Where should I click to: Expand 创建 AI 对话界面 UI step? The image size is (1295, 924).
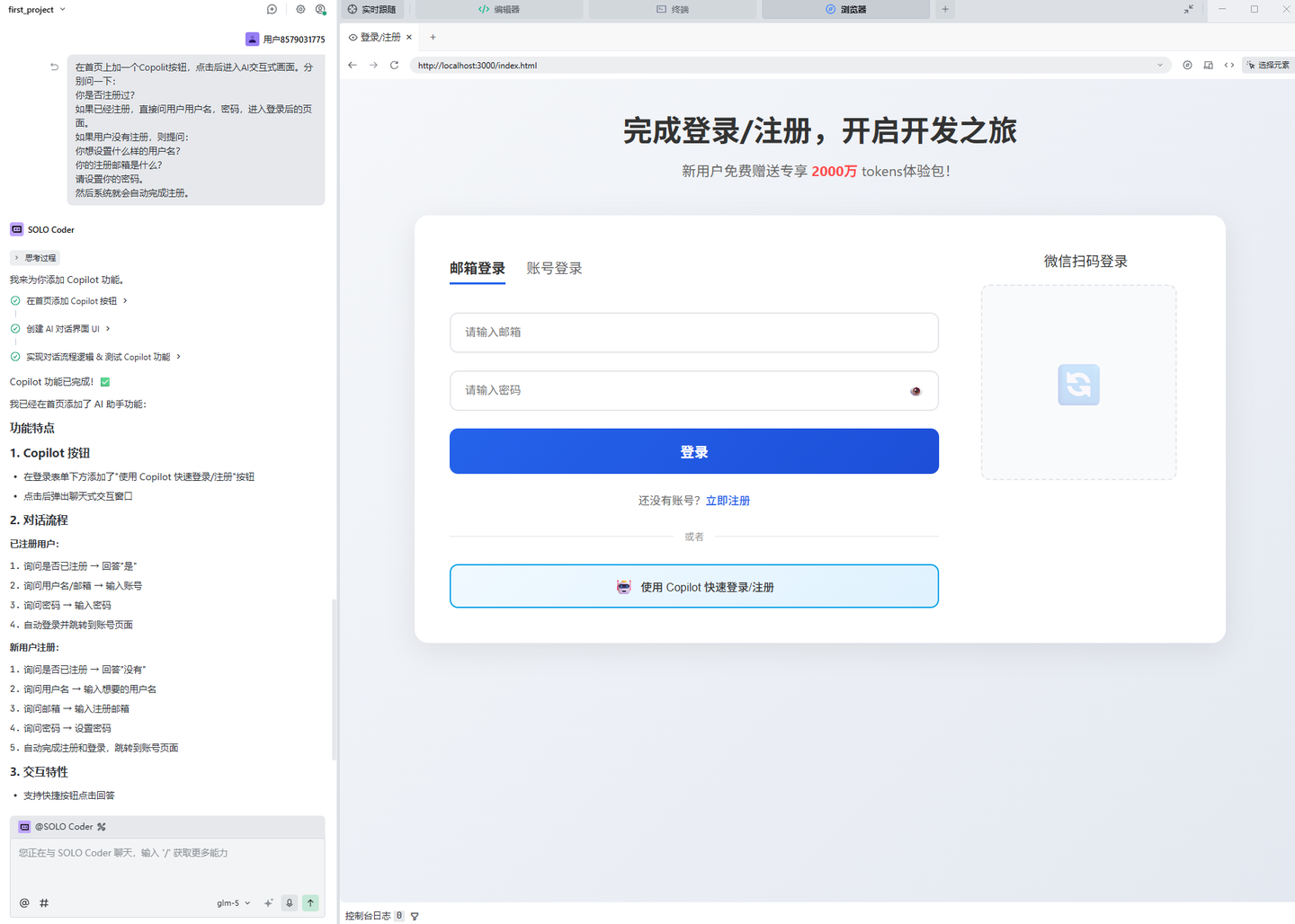[68, 329]
